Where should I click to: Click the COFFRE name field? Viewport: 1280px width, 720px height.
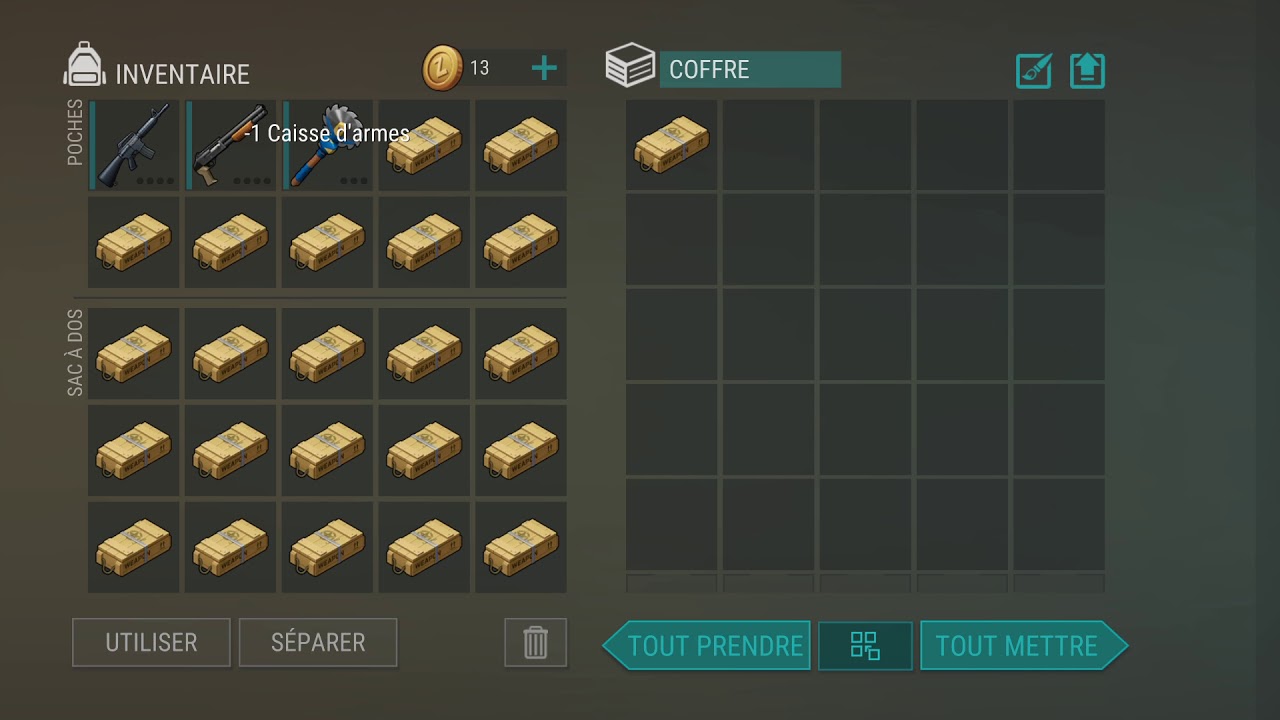pyautogui.click(x=750, y=70)
